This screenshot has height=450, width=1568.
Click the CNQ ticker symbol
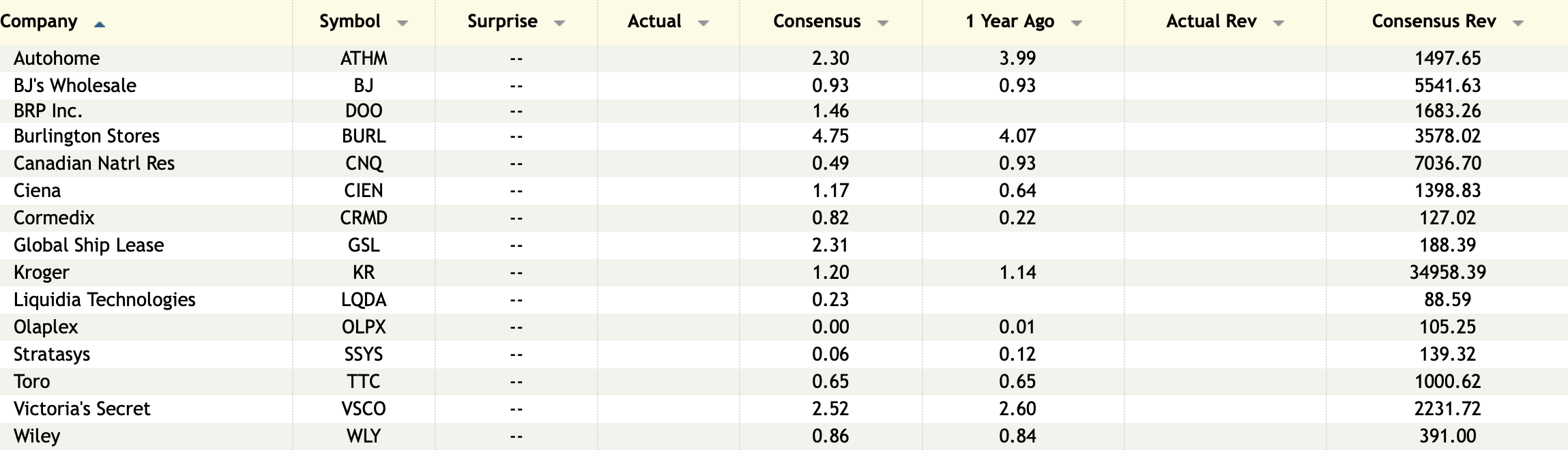pos(364,164)
